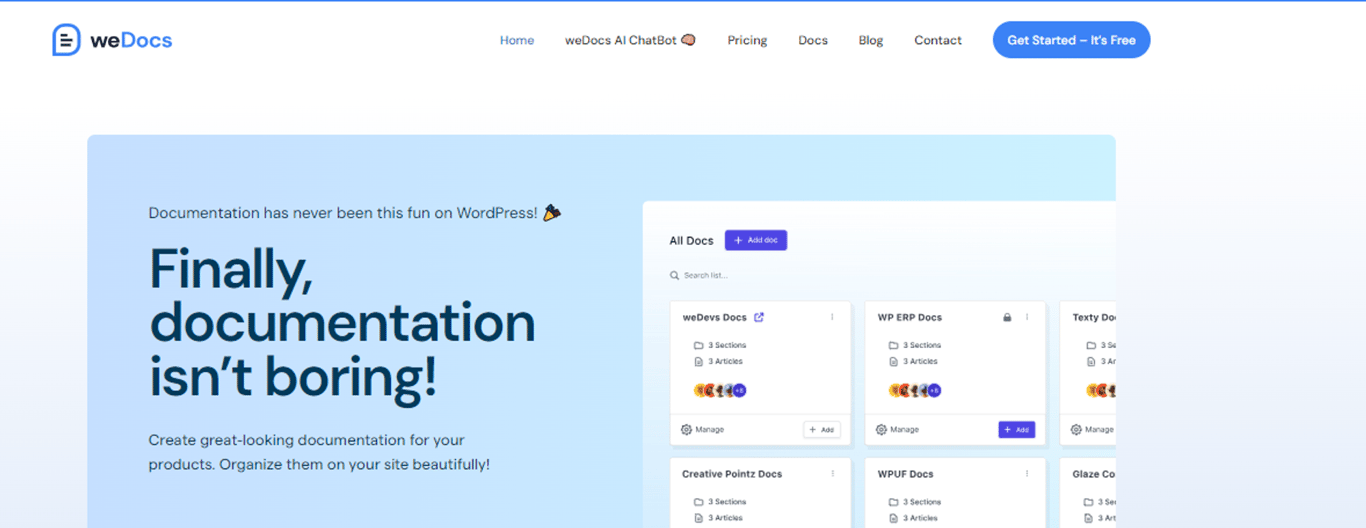This screenshot has height=528, width=1366.
Task: Click Get Started – It's Free button
Action: 1071,40
